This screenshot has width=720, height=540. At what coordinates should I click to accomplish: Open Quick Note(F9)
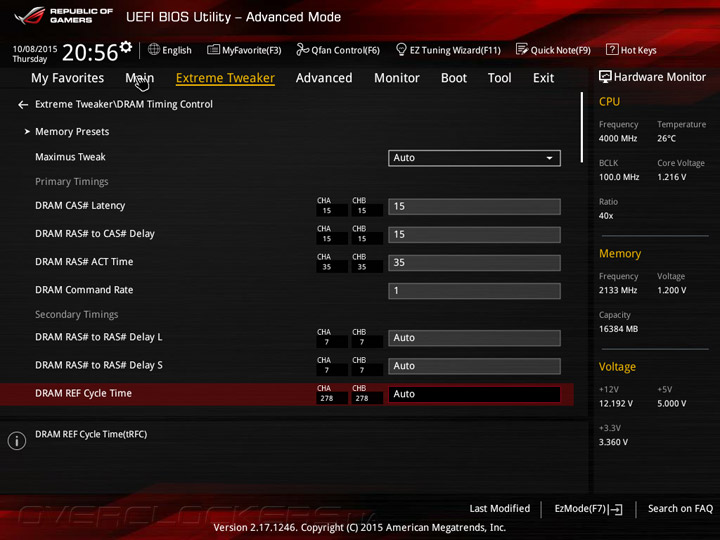(x=561, y=50)
